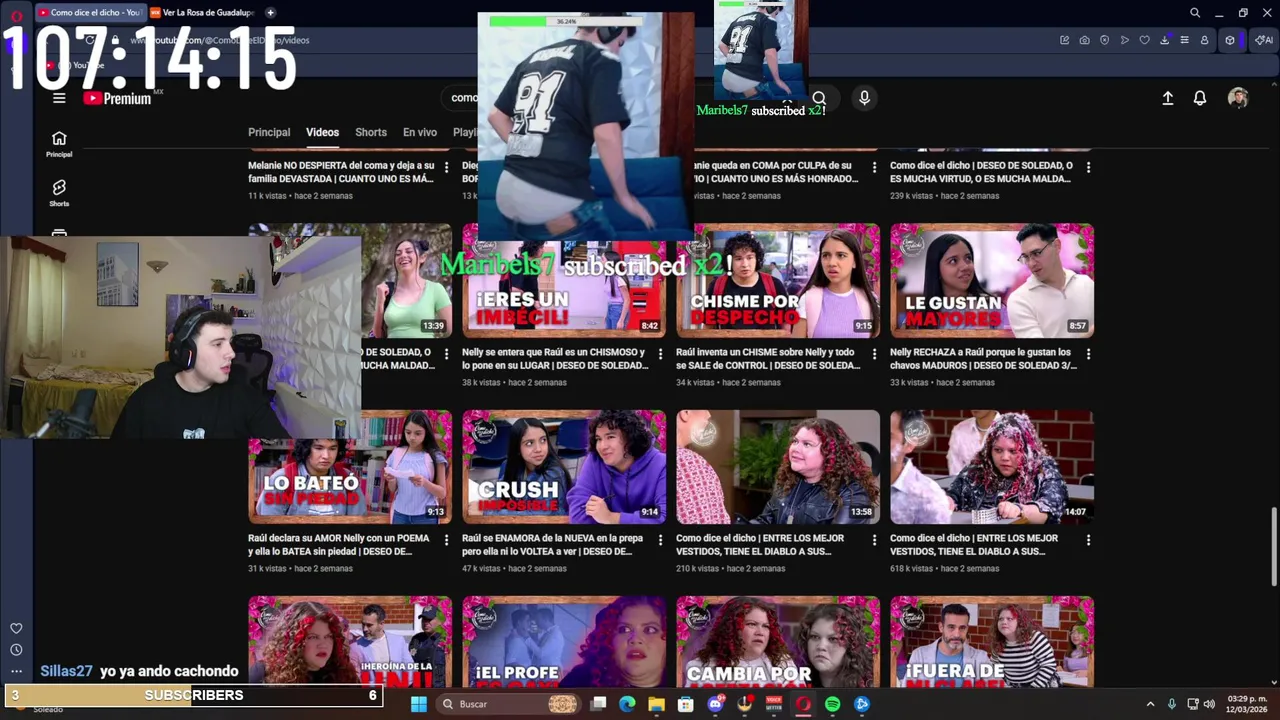This screenshot has height=720, width=1280.
Task: Switch to channel Principal tab
Action: tap(269, 132)
